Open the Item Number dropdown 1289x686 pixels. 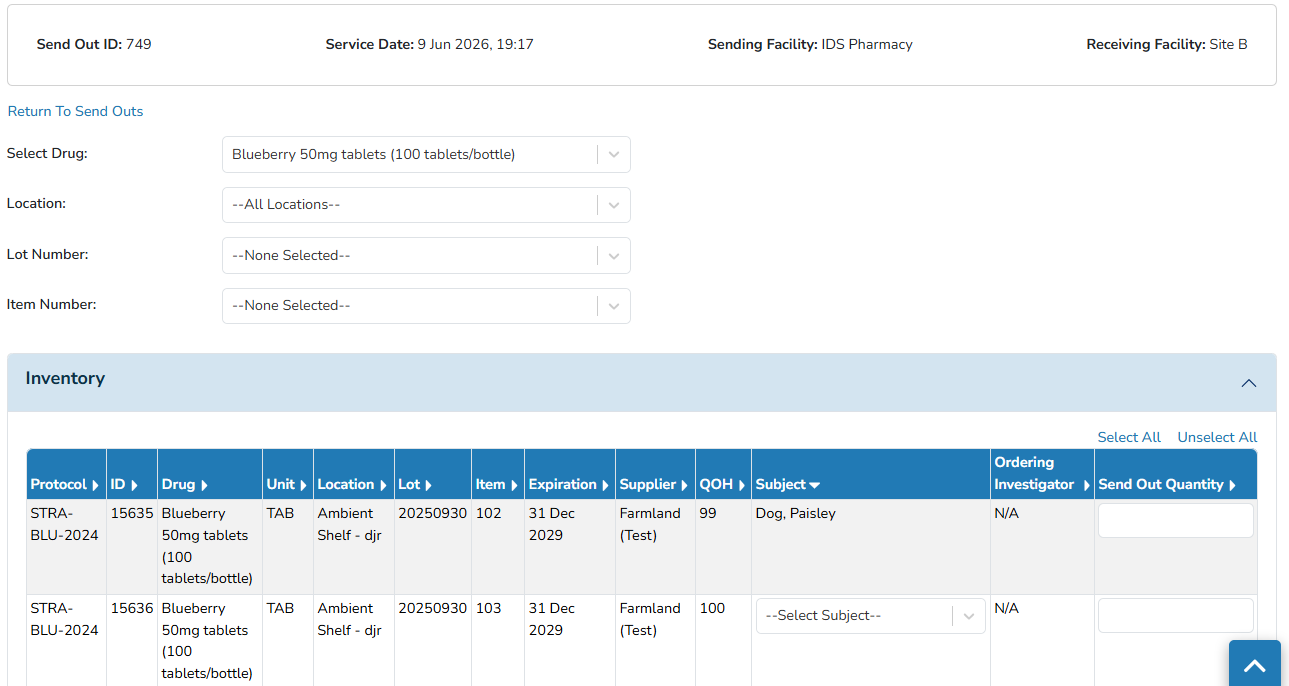426,306
